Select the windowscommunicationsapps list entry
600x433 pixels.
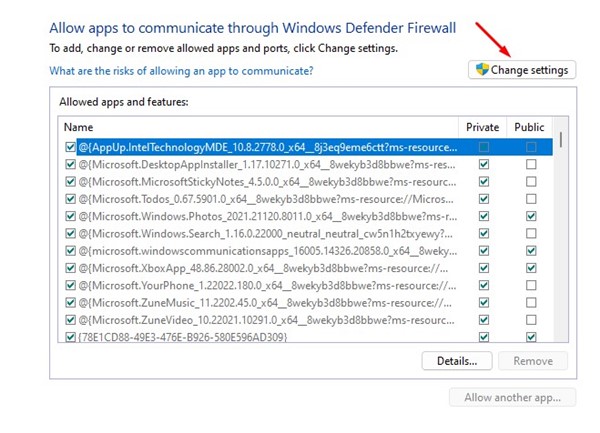(x=267, y=251)
